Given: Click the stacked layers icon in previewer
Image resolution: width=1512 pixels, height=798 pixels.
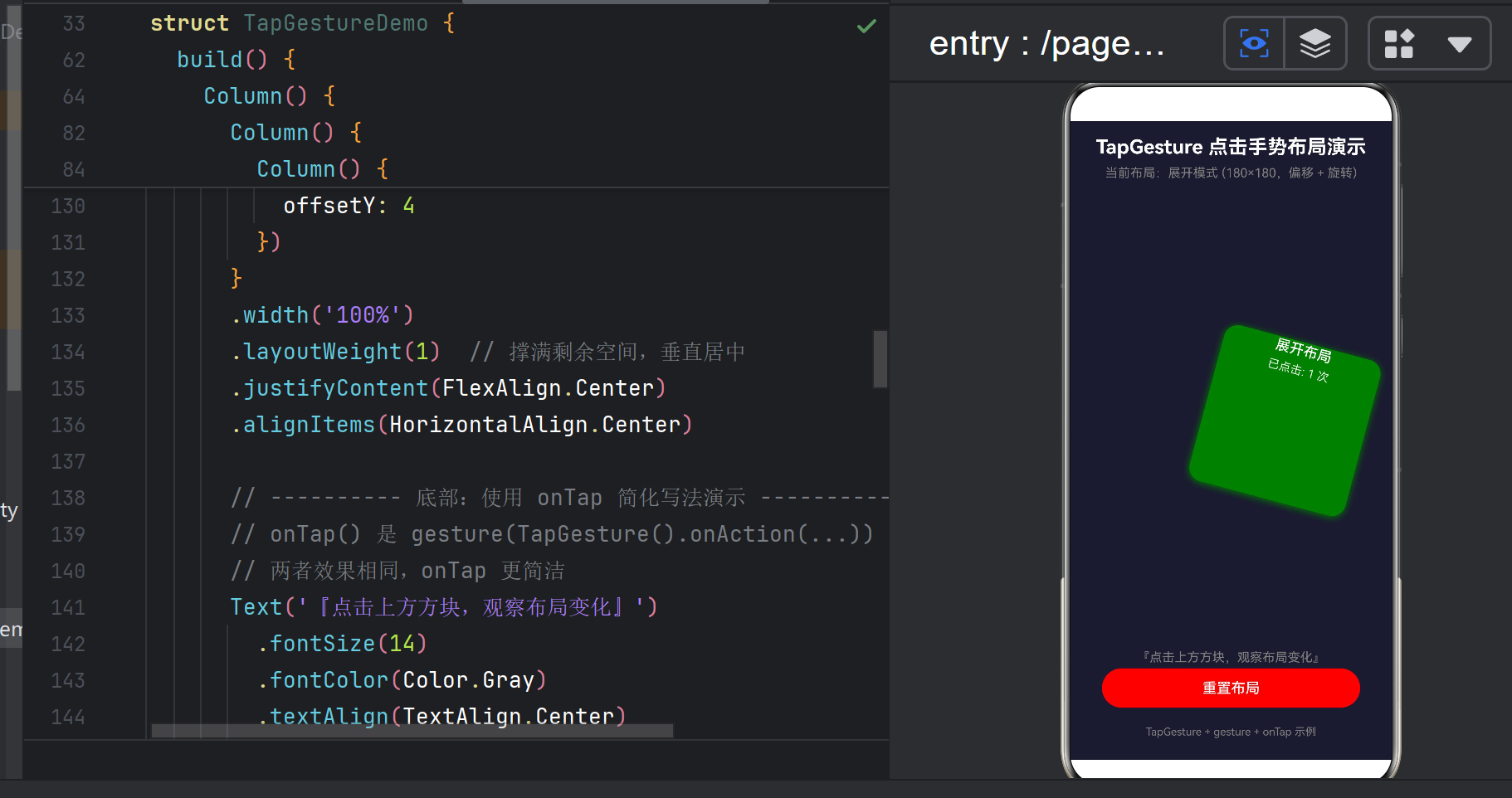Looking at the screenshot, I should tap(1315, 43).
